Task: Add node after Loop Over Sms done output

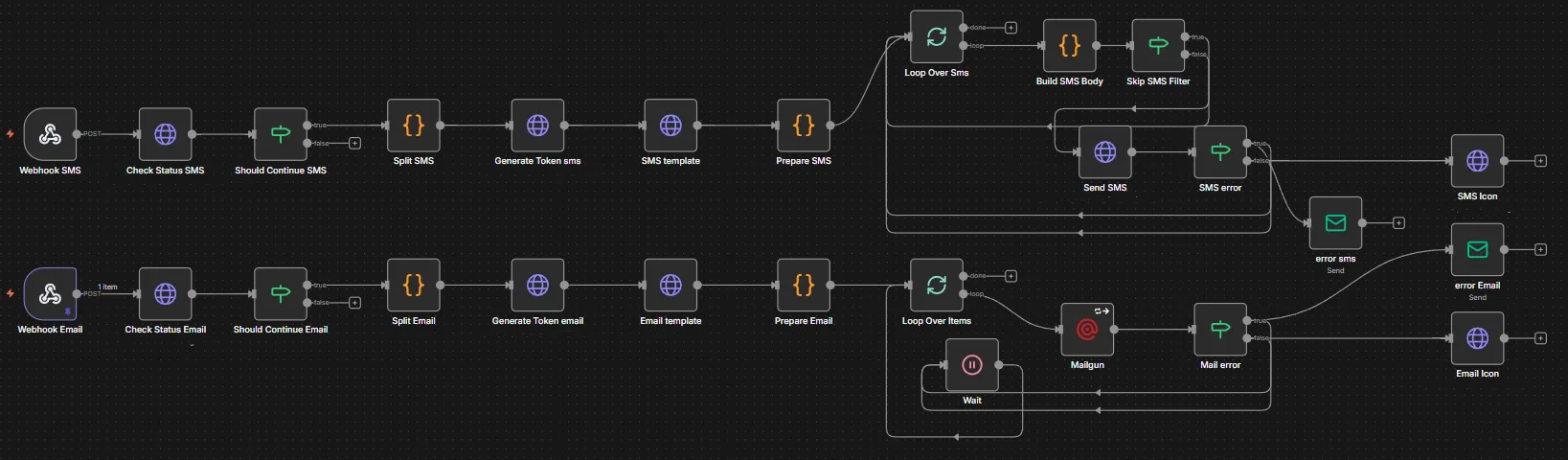Action: pyautogui.click(x=1011, y=28)
